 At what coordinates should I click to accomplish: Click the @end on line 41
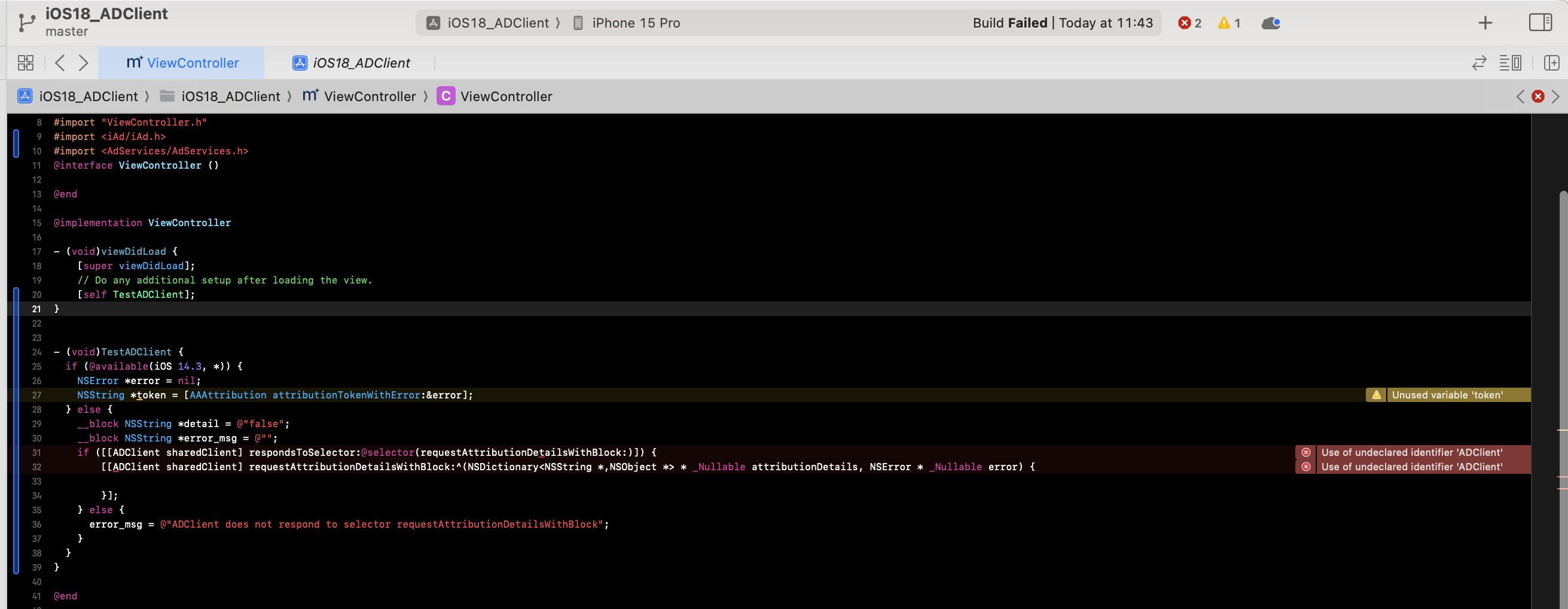tap(65, 596)
